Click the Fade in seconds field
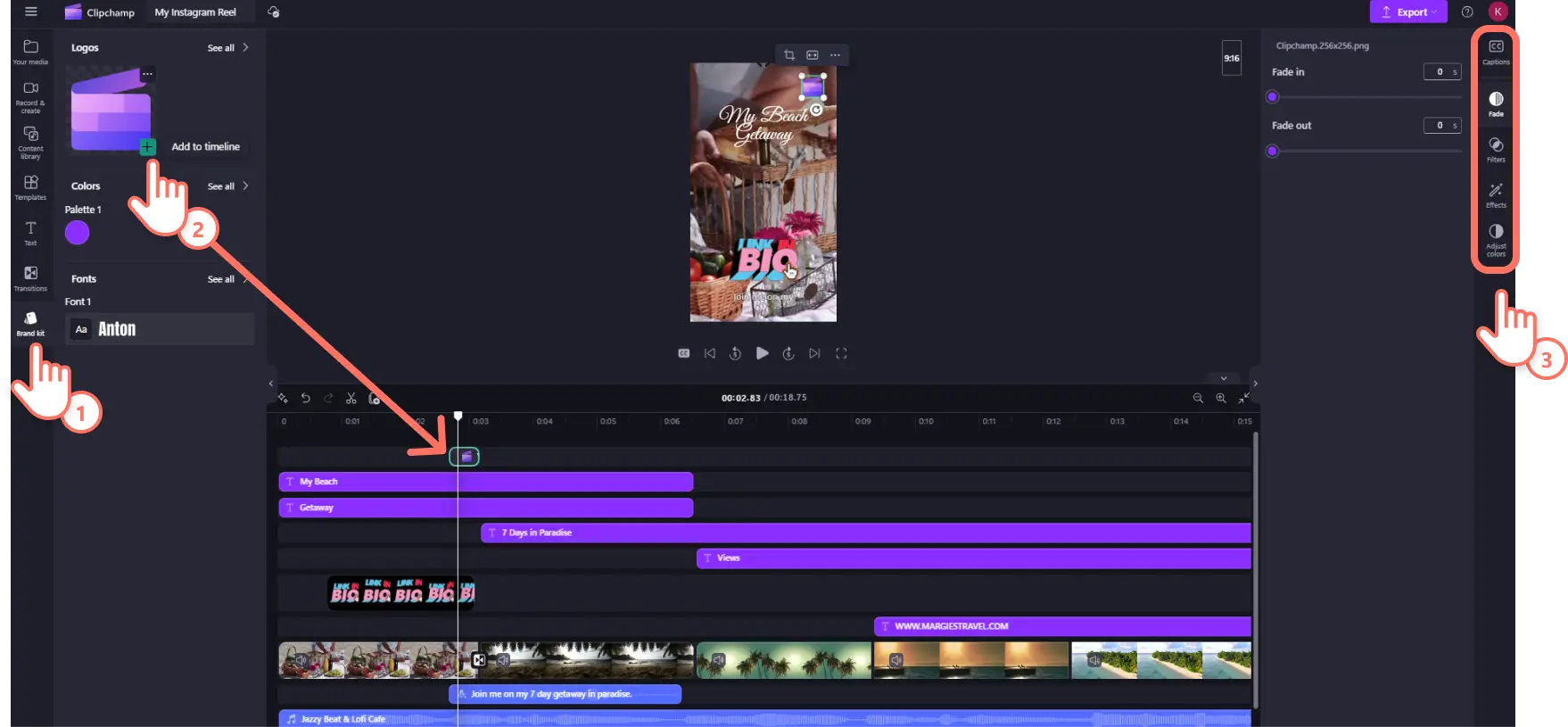1568x727 pixels. coord(1442,72)
